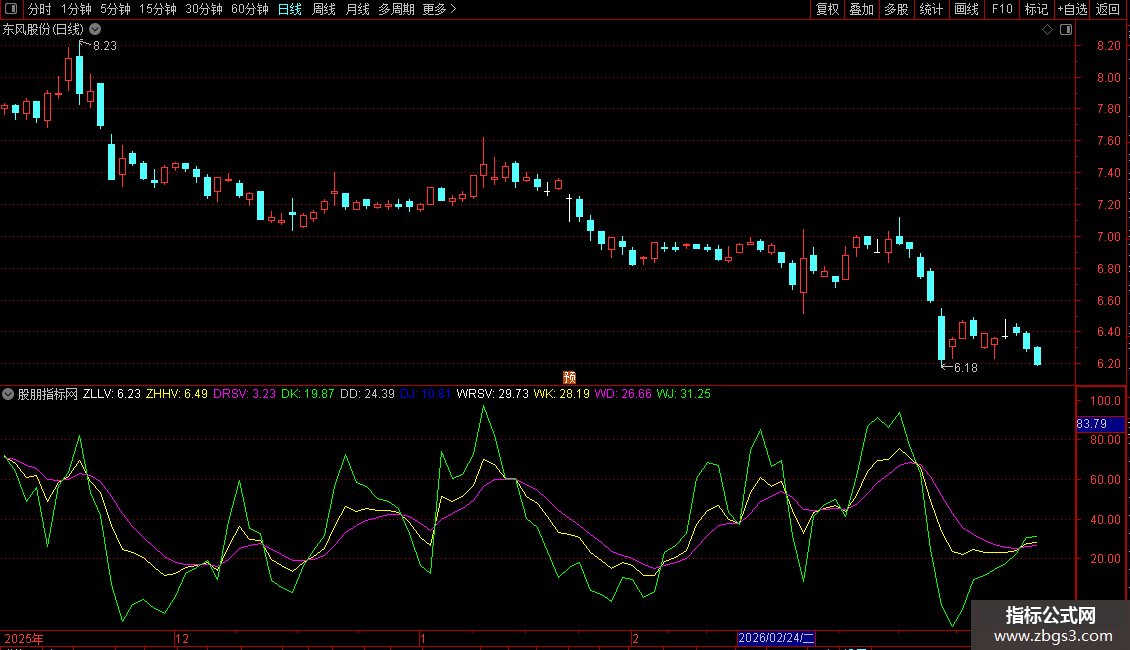The width and height of the screenshot is (1130, 650).
Task: Click the 2026/02/24 date marker on timeline
Action: 778,638
